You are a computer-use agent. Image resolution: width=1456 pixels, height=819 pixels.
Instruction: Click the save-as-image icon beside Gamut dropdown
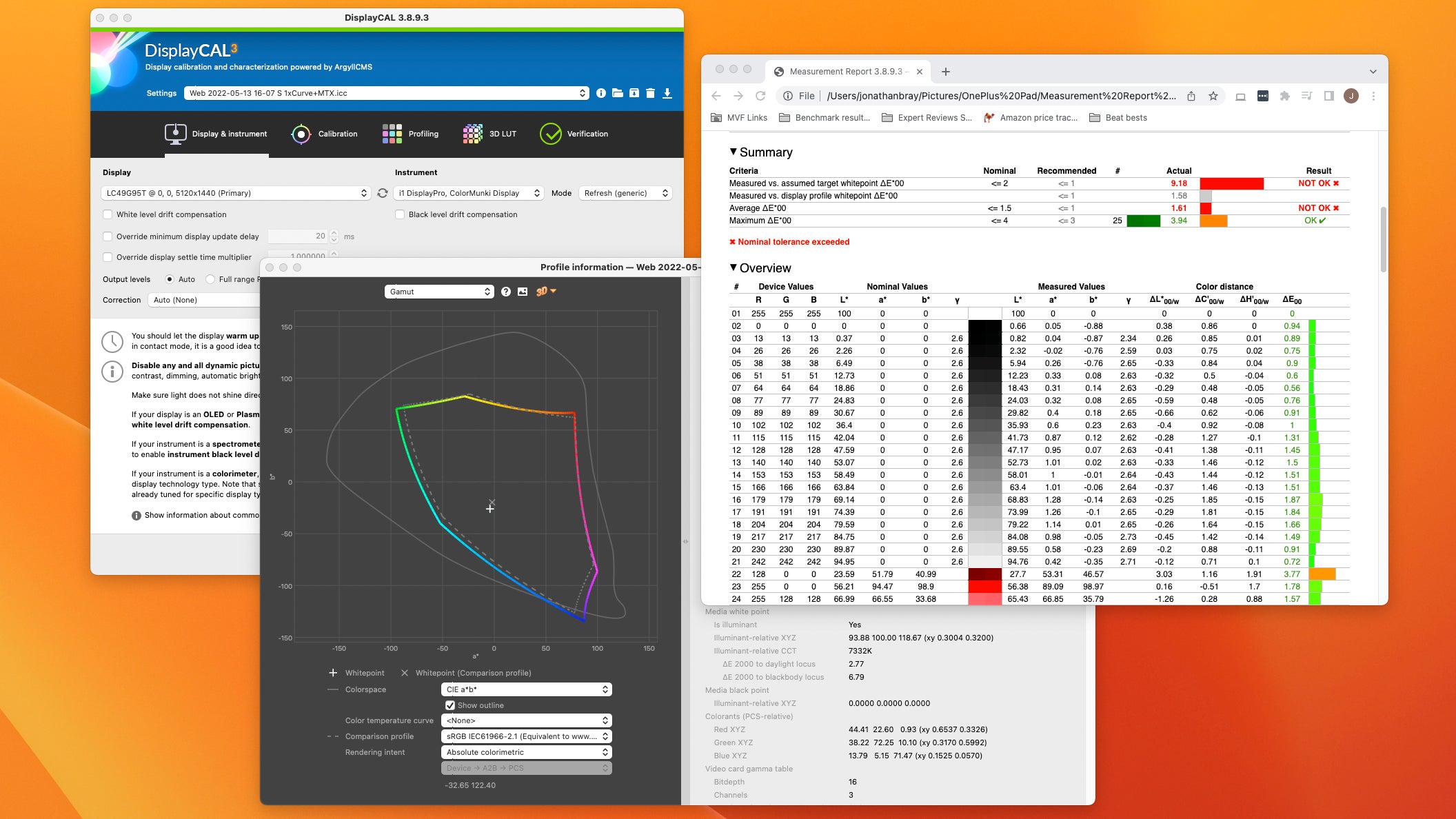[x=523, y=292]
